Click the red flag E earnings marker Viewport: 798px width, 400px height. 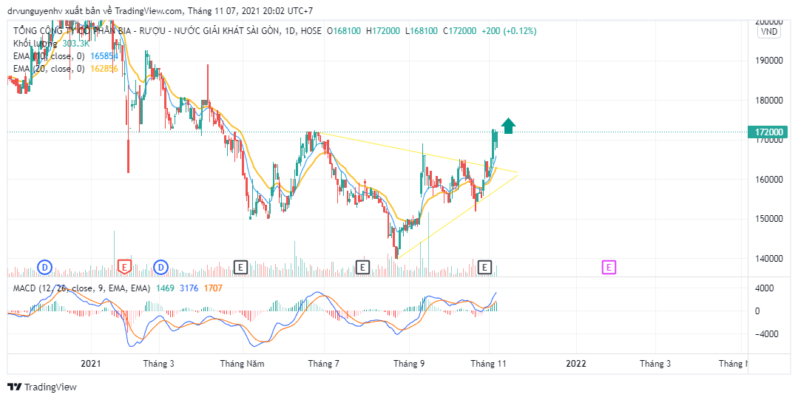[x=125, y=266]
